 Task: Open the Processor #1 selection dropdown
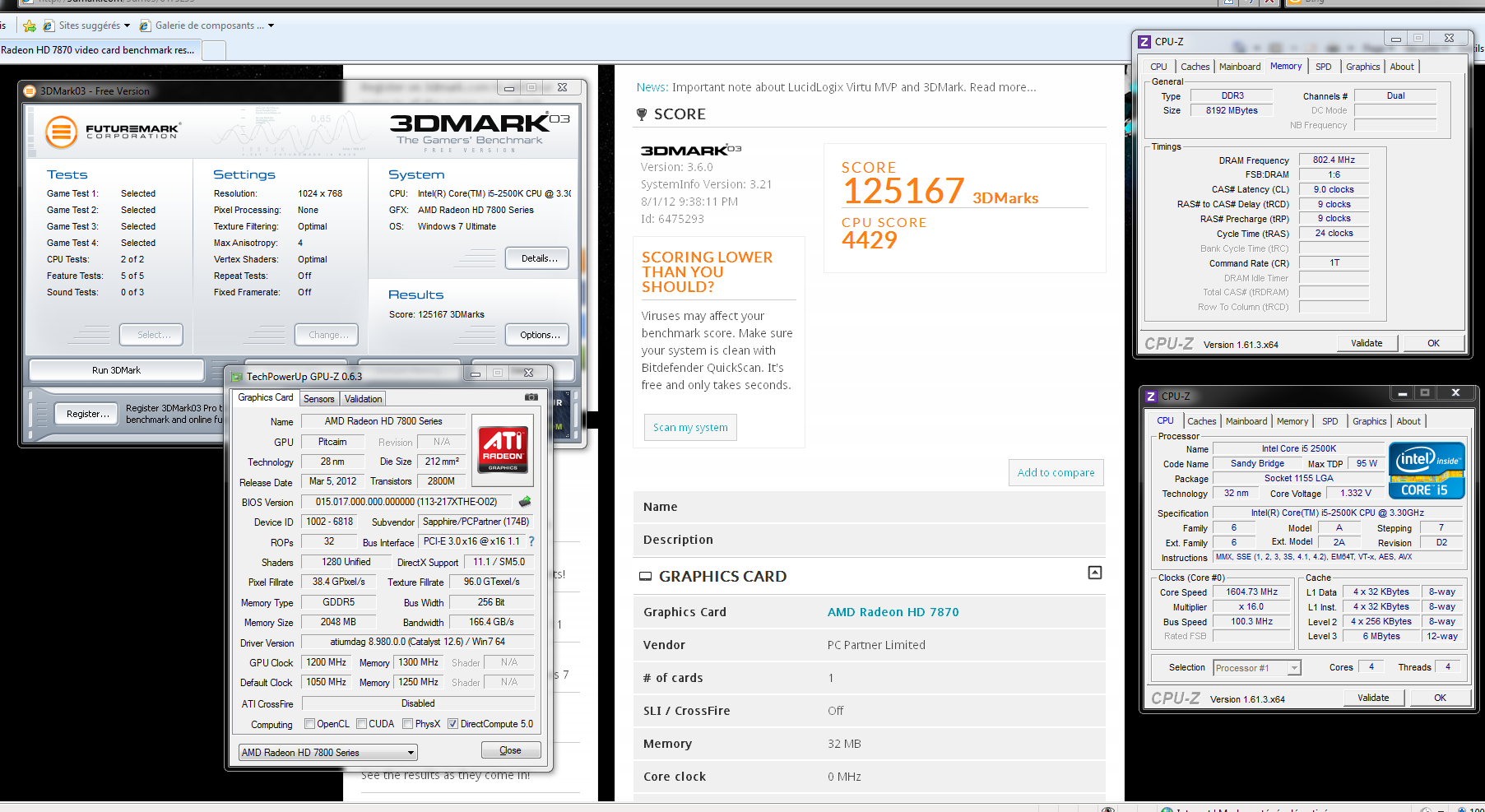click(x=1257, y=668)
